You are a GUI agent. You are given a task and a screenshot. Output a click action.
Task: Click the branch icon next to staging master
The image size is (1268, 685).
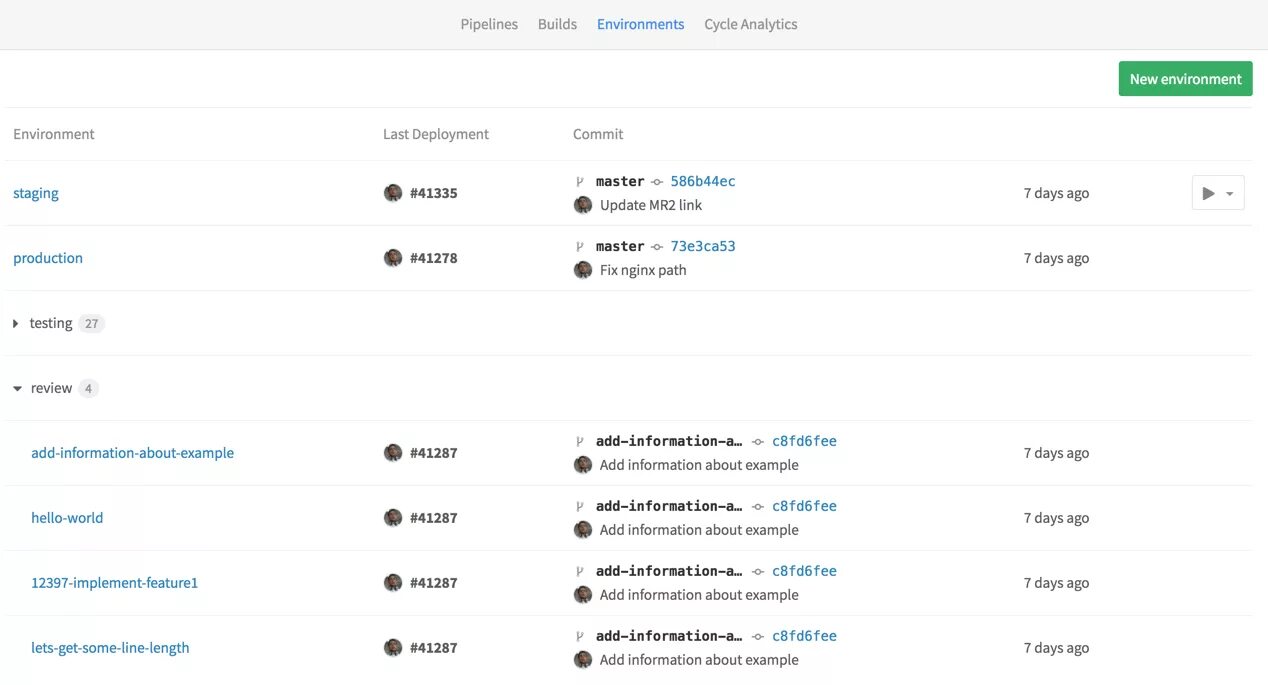[579, 181]
